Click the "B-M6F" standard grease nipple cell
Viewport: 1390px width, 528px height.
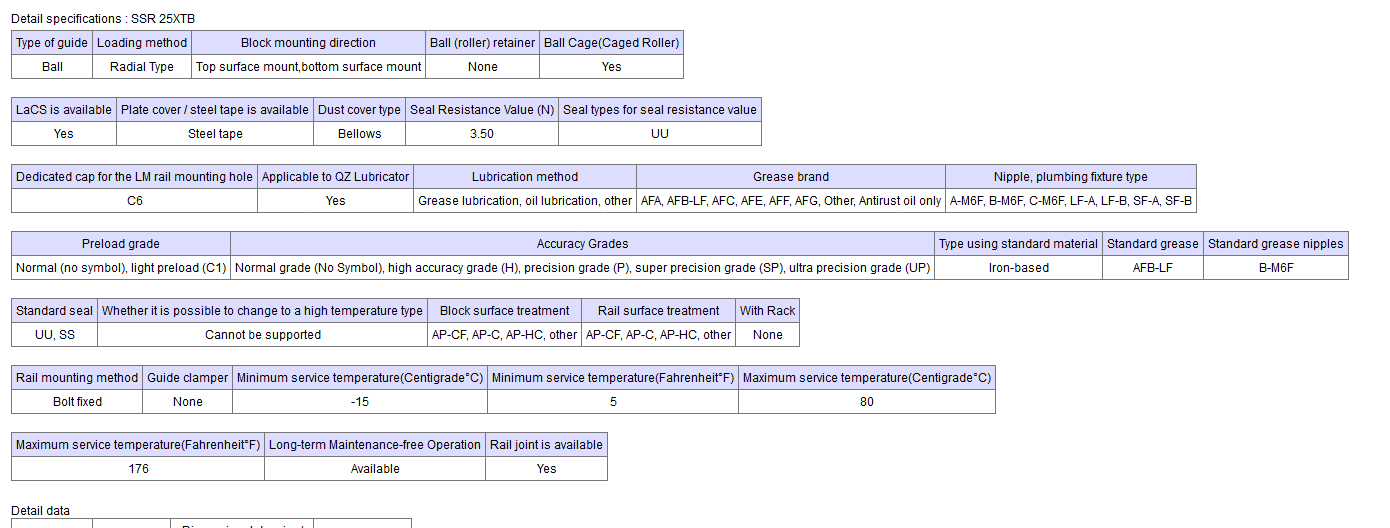tap(1275, 268)
